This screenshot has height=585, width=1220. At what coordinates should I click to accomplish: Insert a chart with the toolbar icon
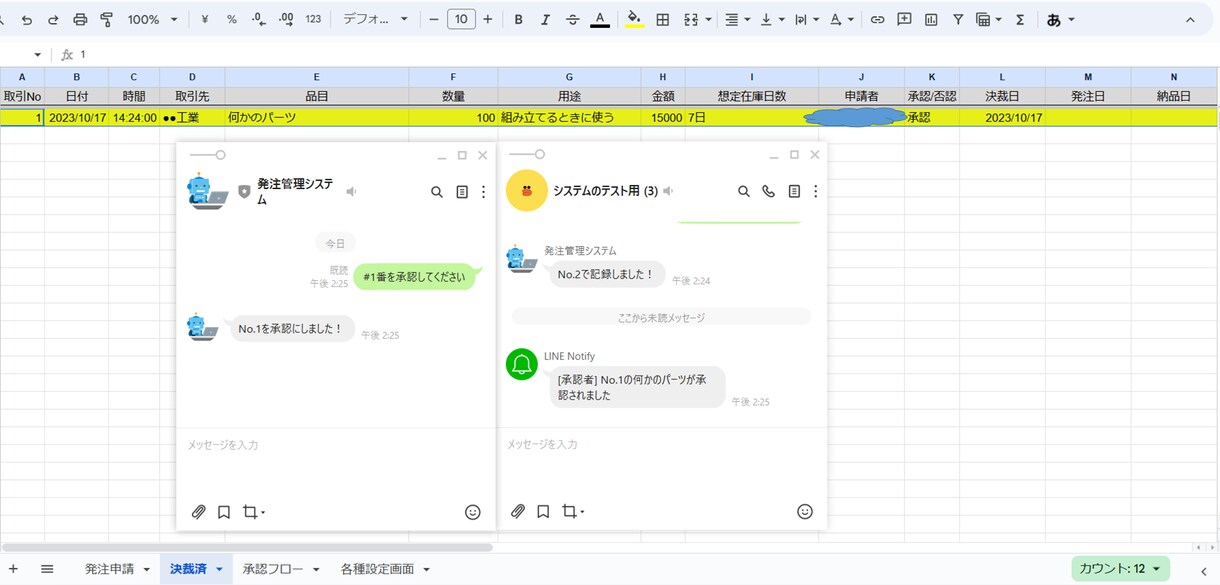[931, 20]
